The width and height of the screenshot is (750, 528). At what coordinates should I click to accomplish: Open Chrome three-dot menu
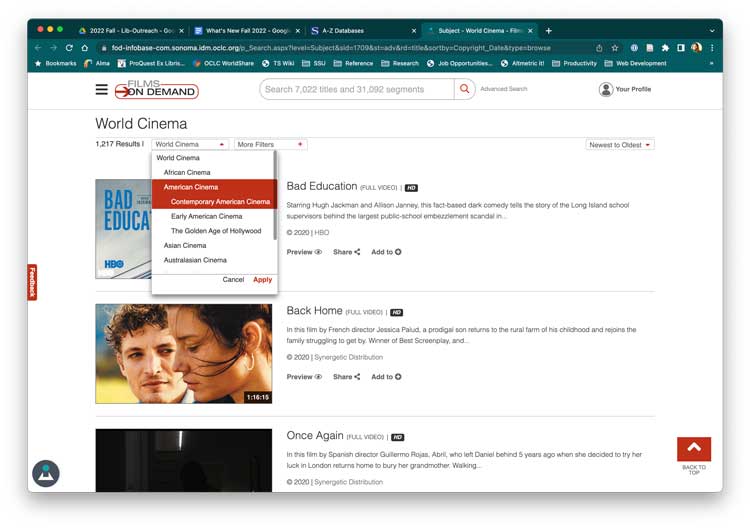tap(712, 48)
